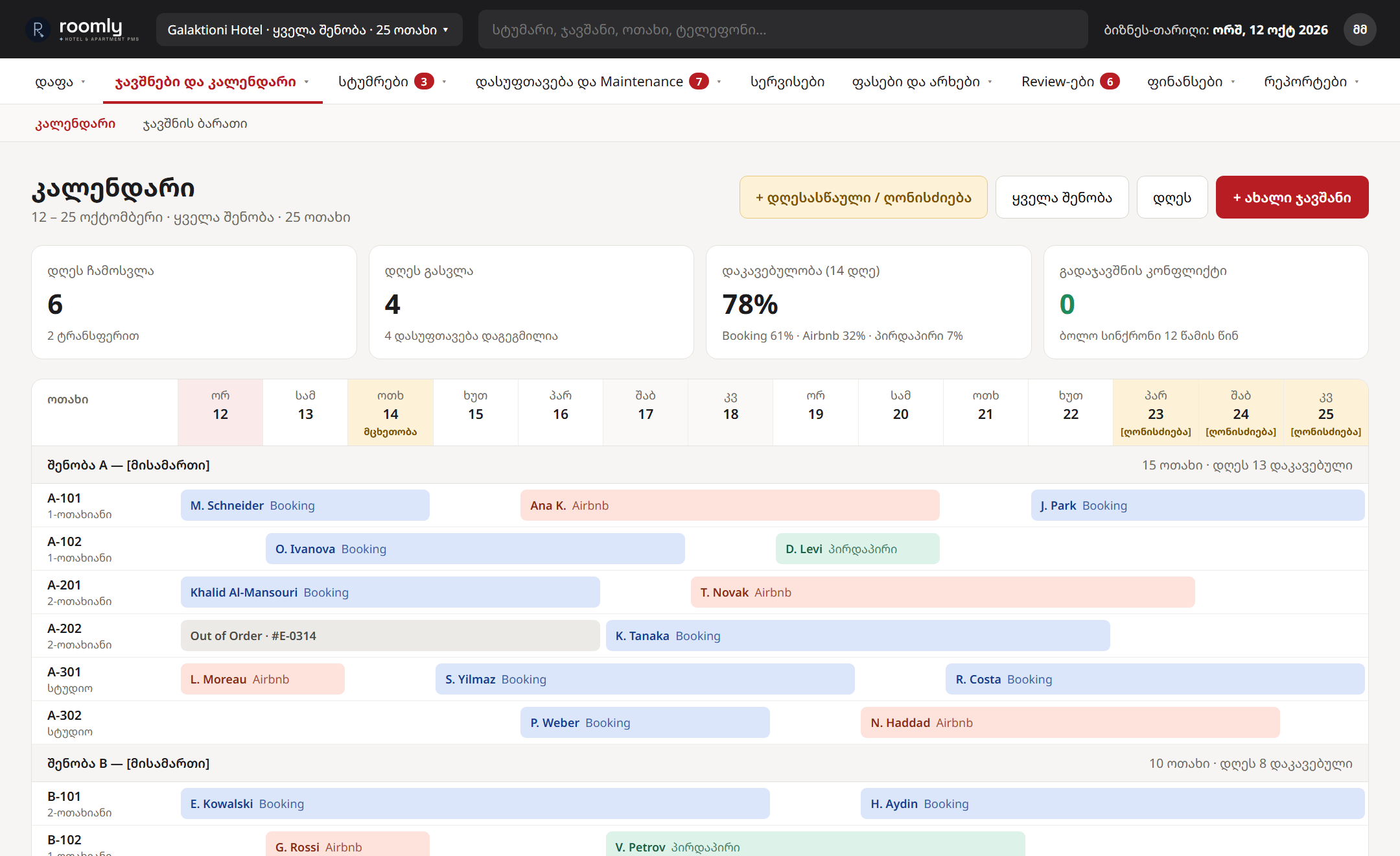Viewport: 1400px width, 856px height.
Task: Click the დღეს button
Action: click(x=1172, y=197)
